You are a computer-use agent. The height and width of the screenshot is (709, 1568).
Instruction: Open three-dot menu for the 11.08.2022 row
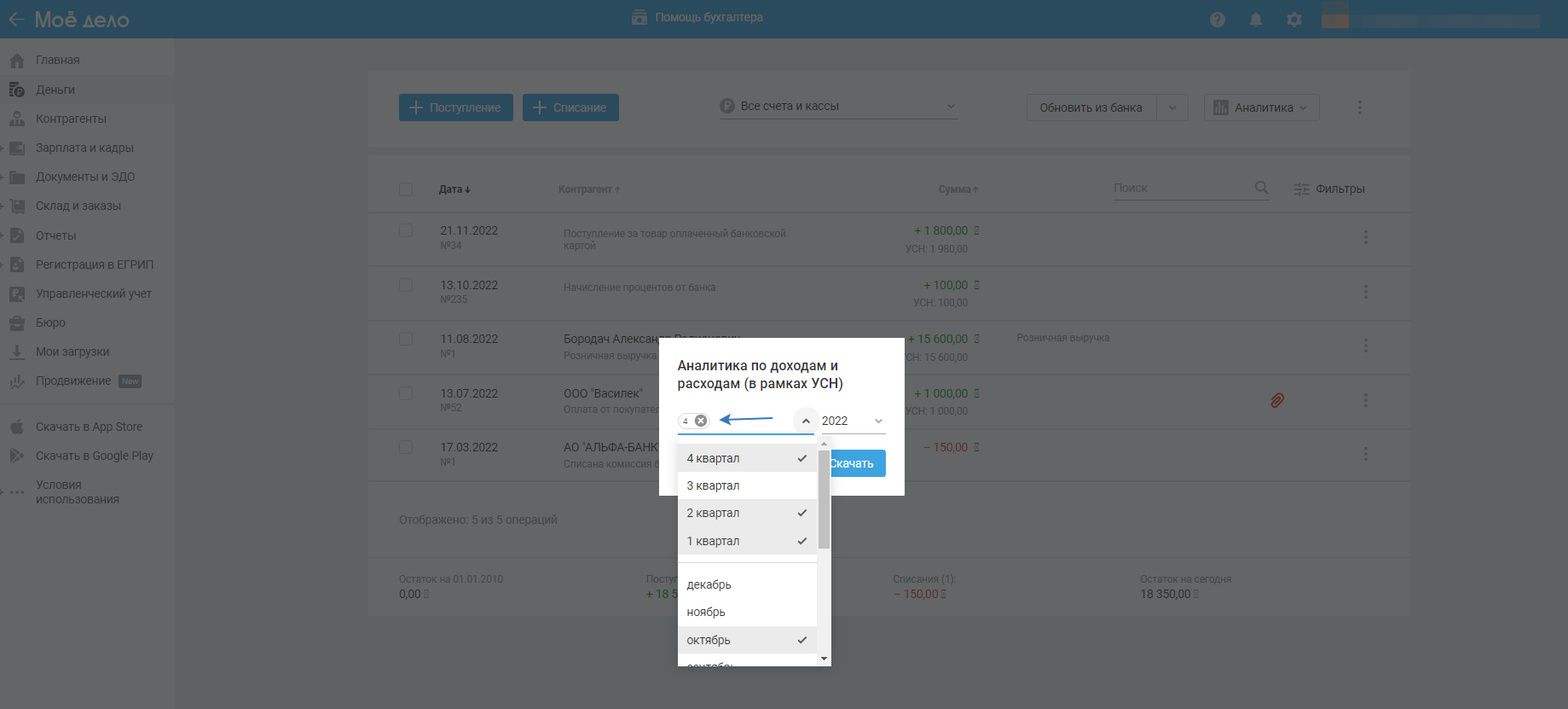[1366, 346]
